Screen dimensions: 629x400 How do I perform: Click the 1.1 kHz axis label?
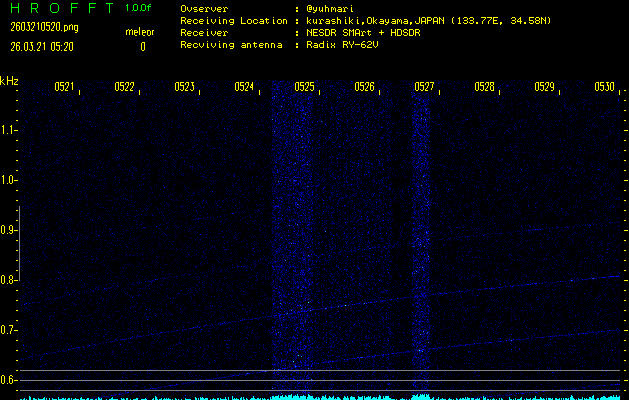click(7, 130)
